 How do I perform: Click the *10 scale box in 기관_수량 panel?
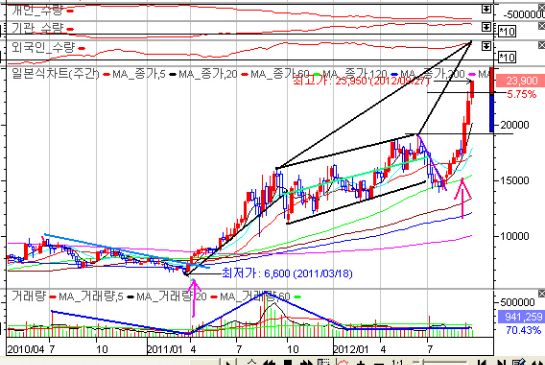point(507,32)
